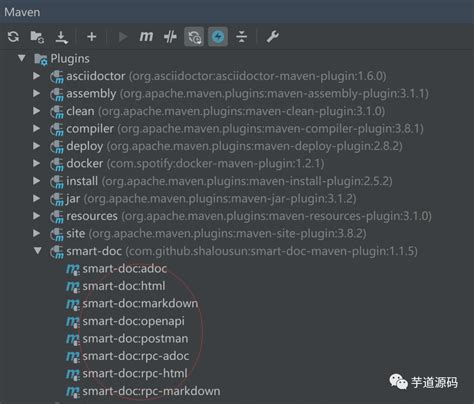Click the Plugins folder icon
The width and height of the screenshot is (474, 404).
41,59
